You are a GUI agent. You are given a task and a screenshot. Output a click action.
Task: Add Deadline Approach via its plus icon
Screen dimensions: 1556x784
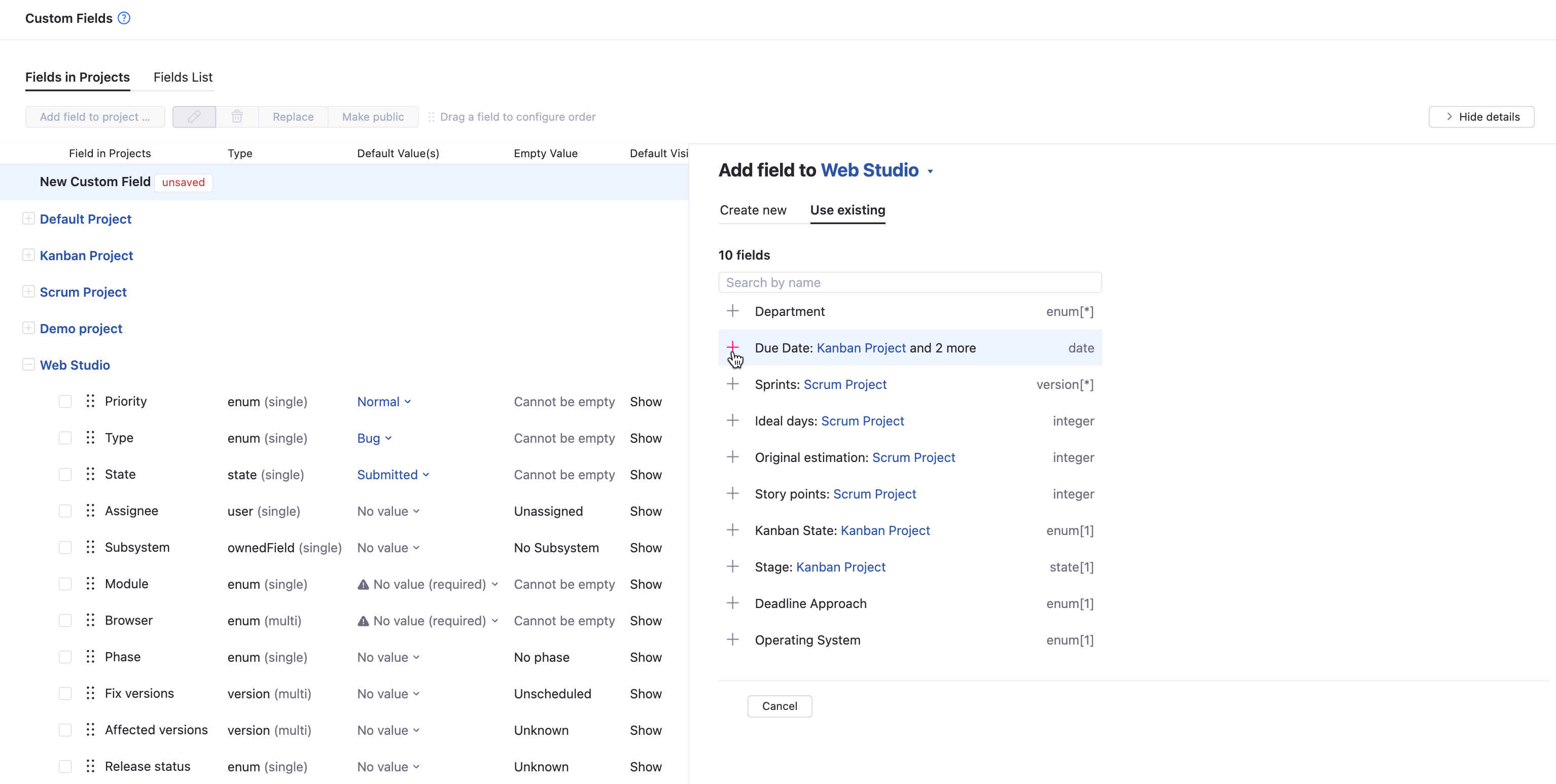tap(733, 603)
